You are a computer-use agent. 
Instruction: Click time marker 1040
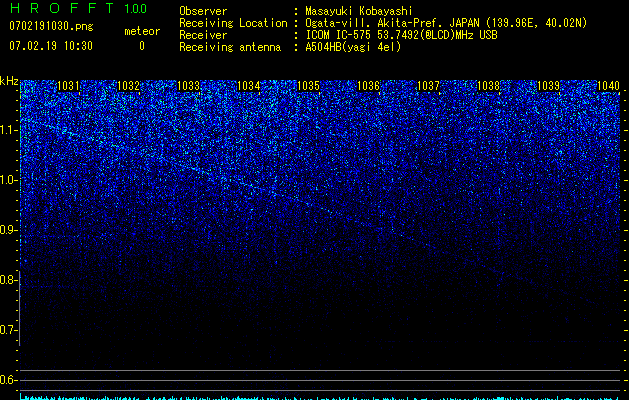pos(608,86)
